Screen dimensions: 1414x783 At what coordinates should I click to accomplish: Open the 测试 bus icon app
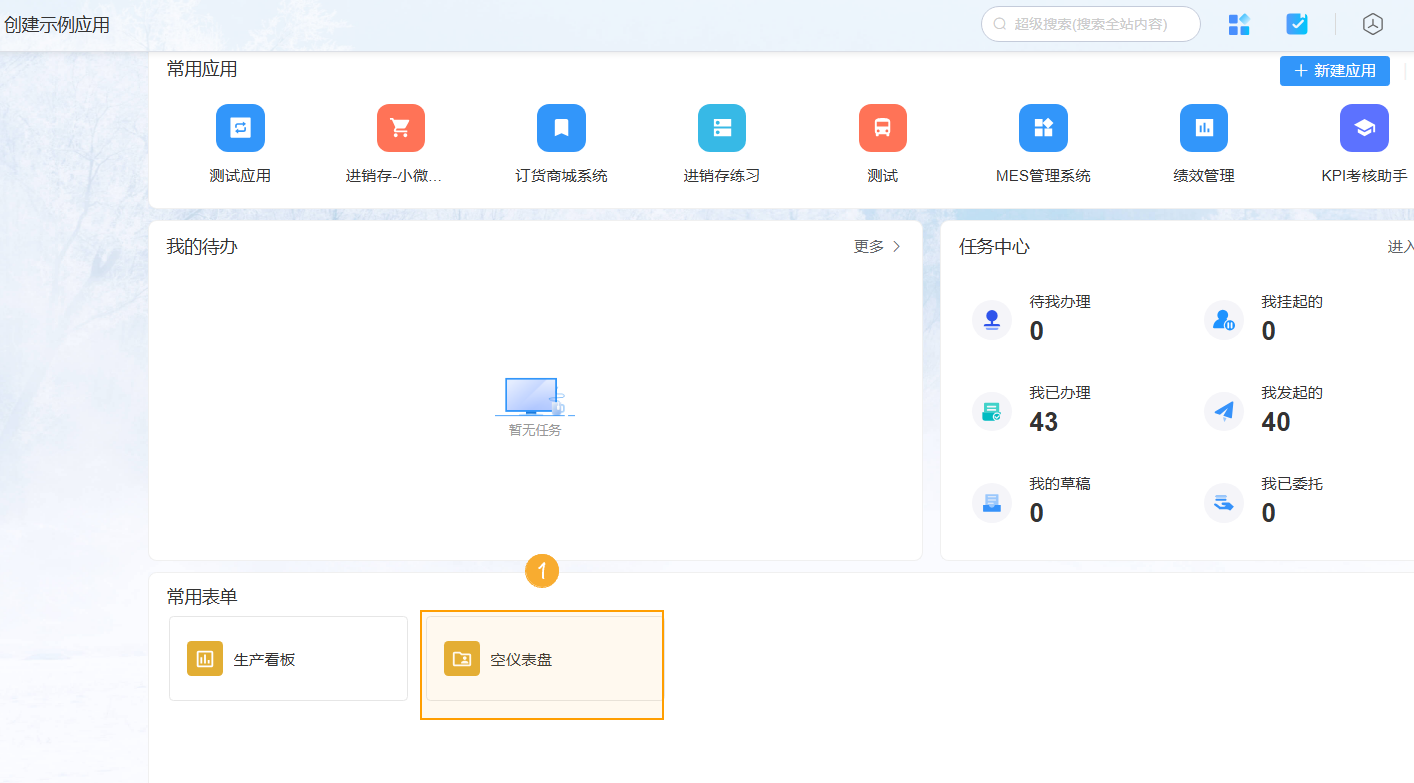click(882, 128)
